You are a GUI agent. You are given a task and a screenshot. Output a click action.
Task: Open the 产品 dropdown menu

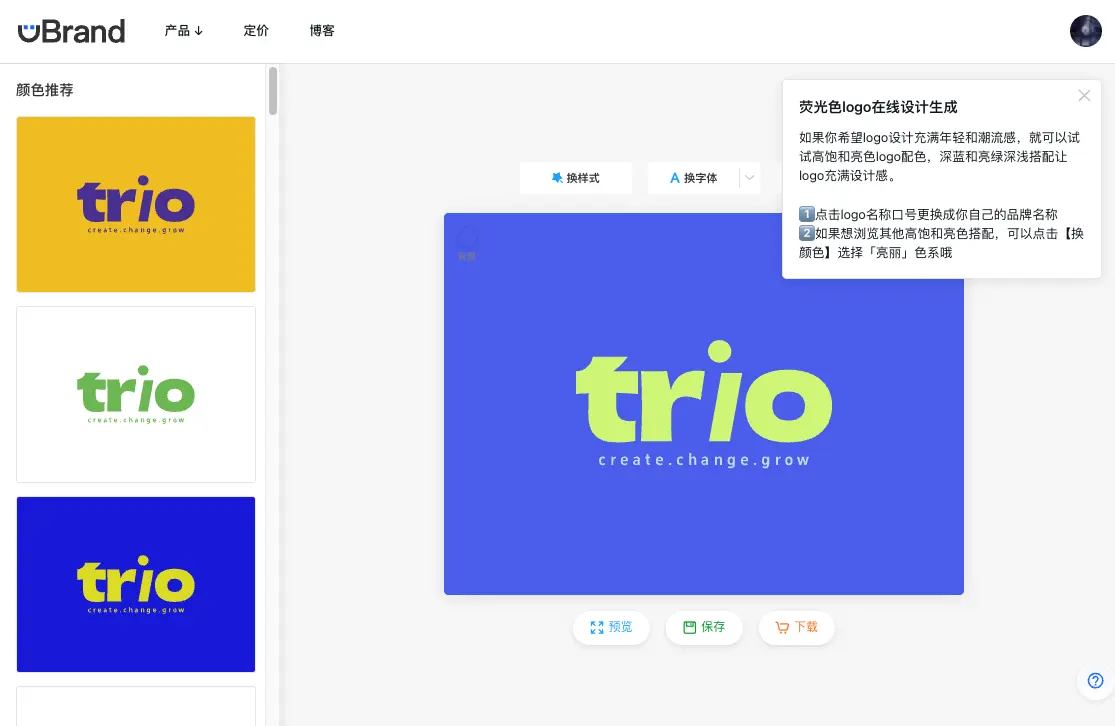[x=184, y=30]
